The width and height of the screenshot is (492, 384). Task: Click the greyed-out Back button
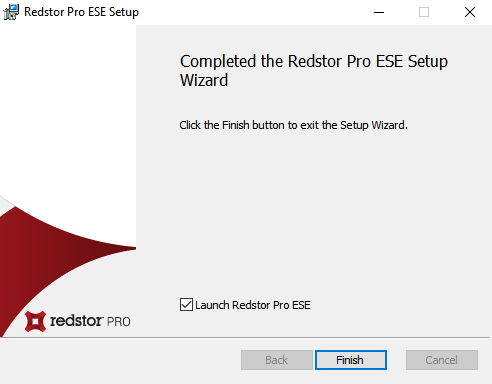[277, 360]
